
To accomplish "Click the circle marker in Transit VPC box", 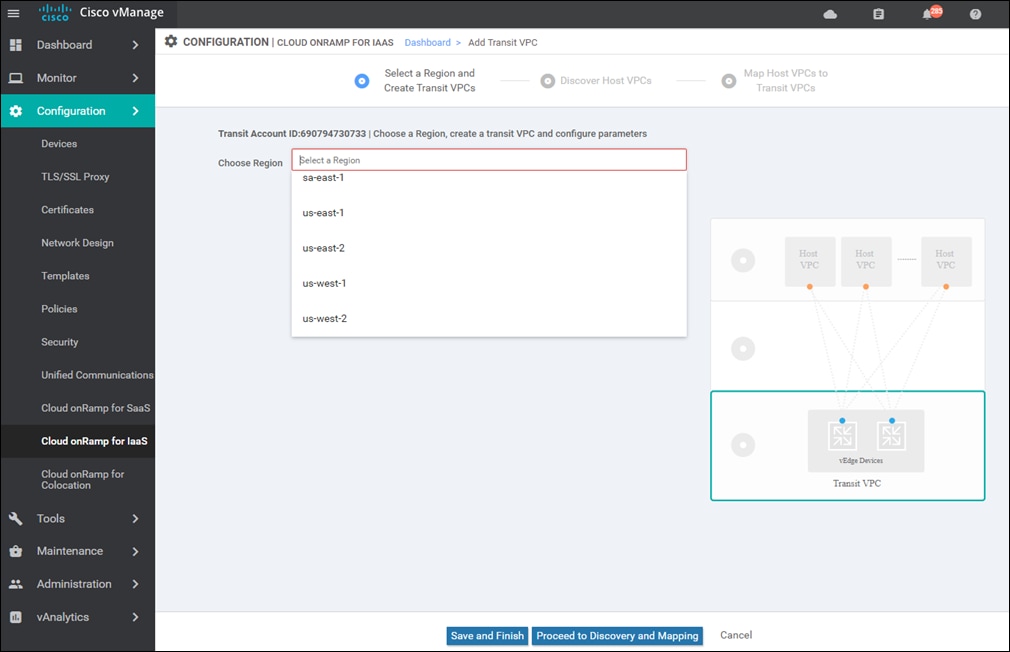I will point(743,445).
